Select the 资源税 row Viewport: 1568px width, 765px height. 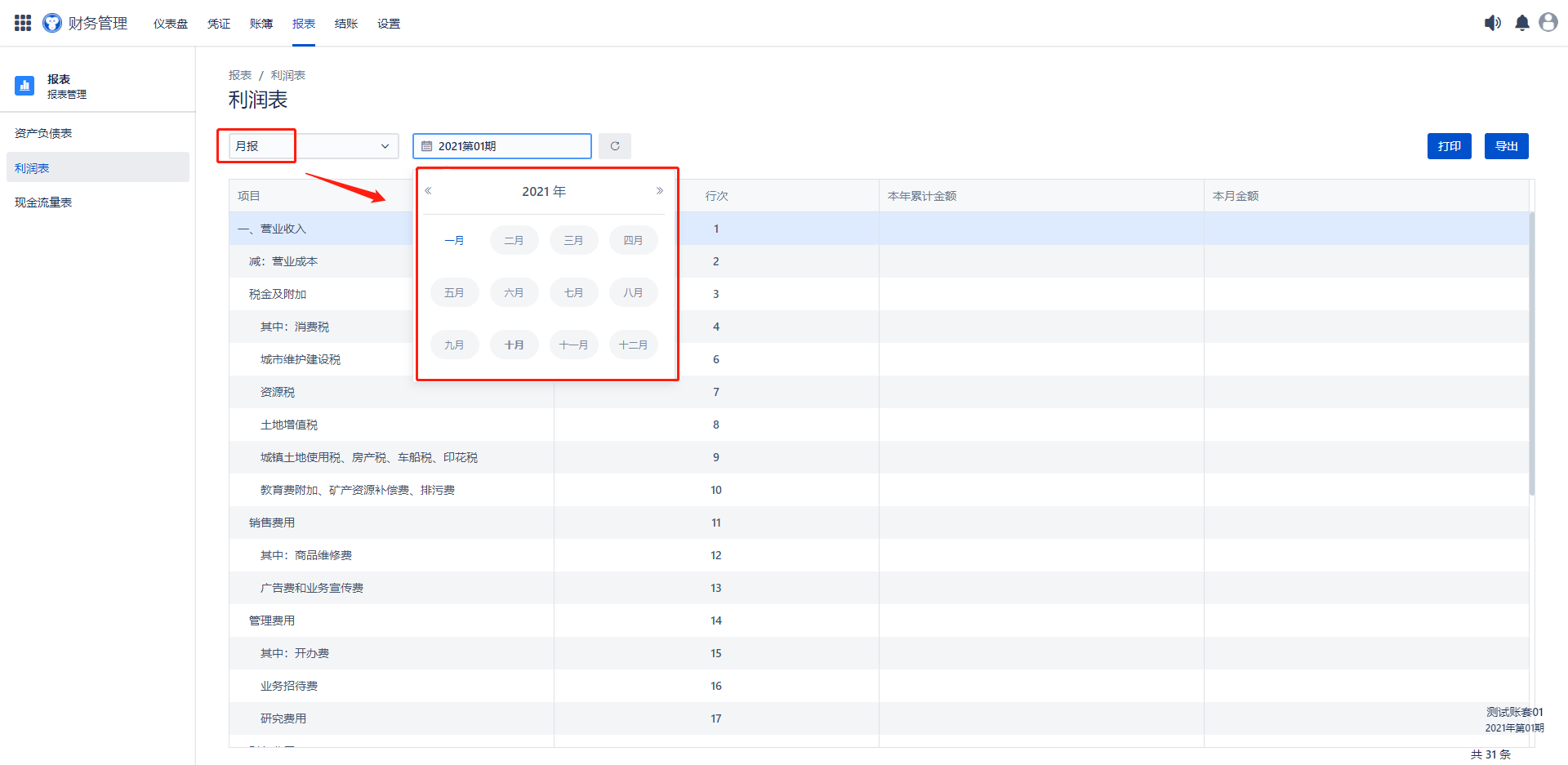coord(879,392)
